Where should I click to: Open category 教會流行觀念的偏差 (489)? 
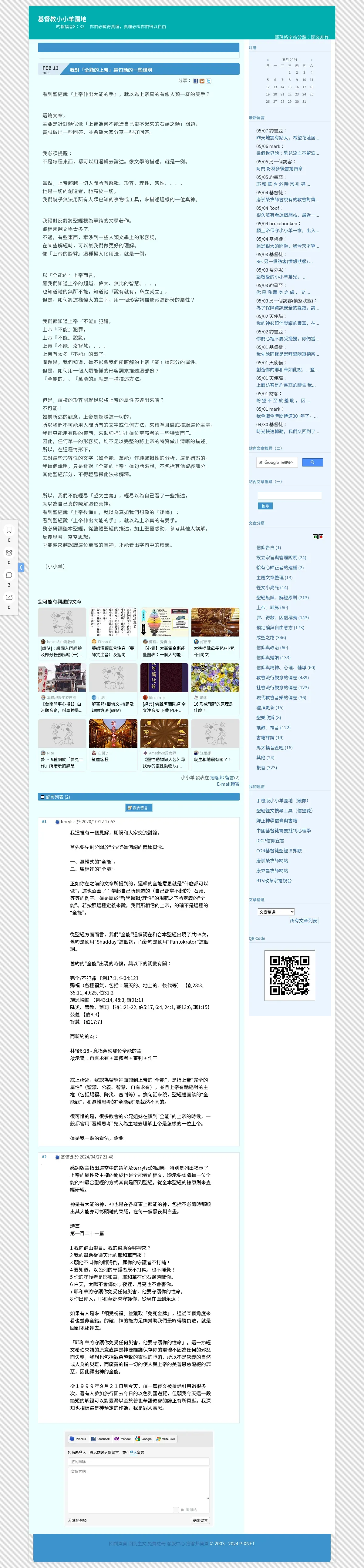click(x=282, y=677)
